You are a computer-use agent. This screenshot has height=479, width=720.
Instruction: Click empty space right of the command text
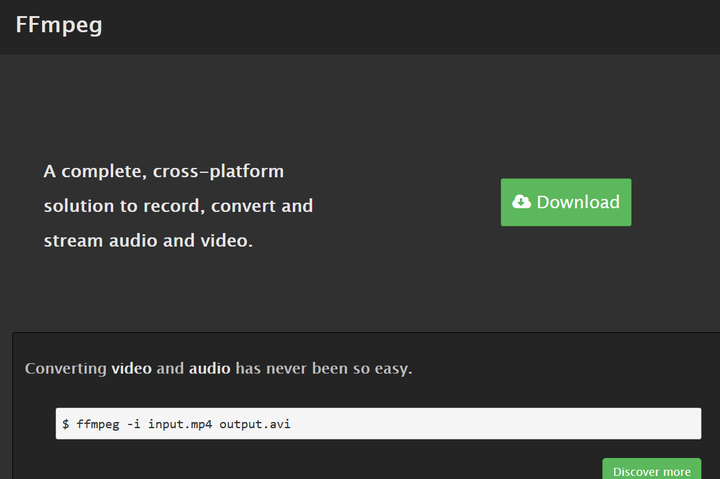click(x=500, y=424)
